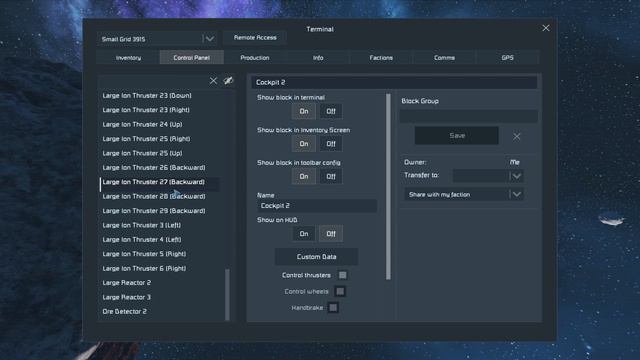The image size is (640, 360).
Task: Turn Off Show on HUD
Action: (x=331, y=234)
